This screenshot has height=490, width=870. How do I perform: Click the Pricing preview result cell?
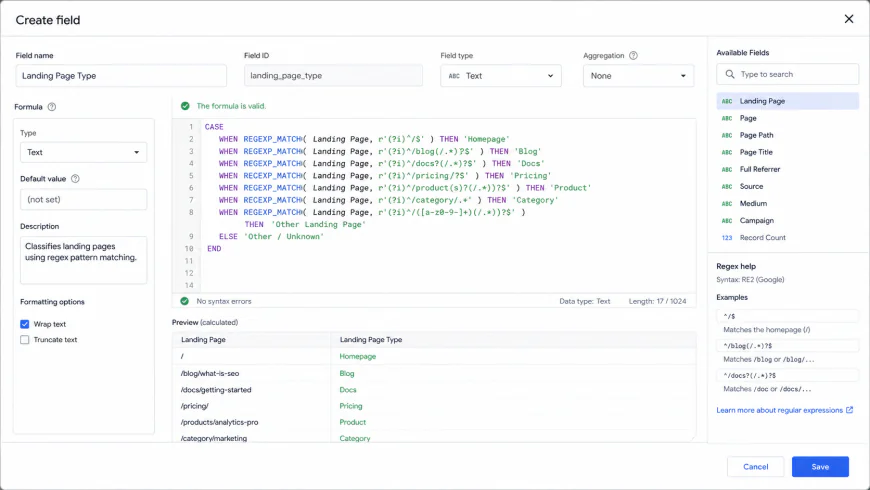click(x=351, y=406)
